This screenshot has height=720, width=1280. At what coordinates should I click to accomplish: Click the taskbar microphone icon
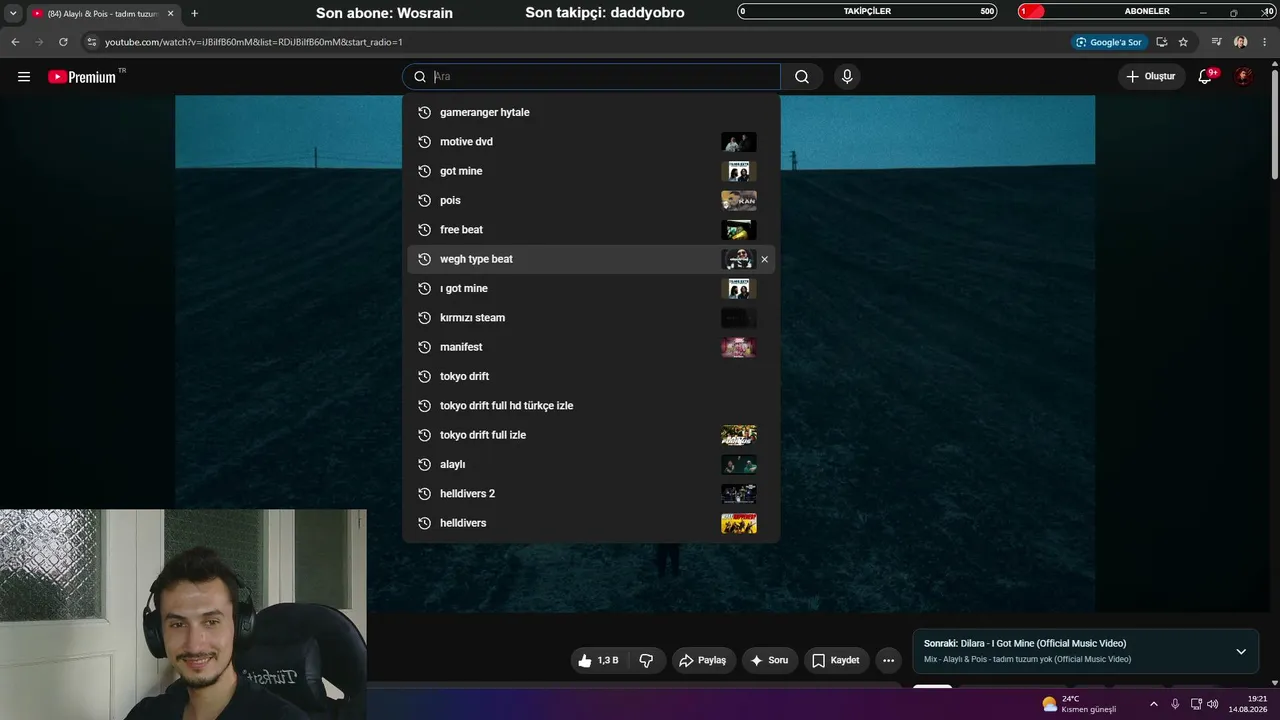tap(1175, 704)
